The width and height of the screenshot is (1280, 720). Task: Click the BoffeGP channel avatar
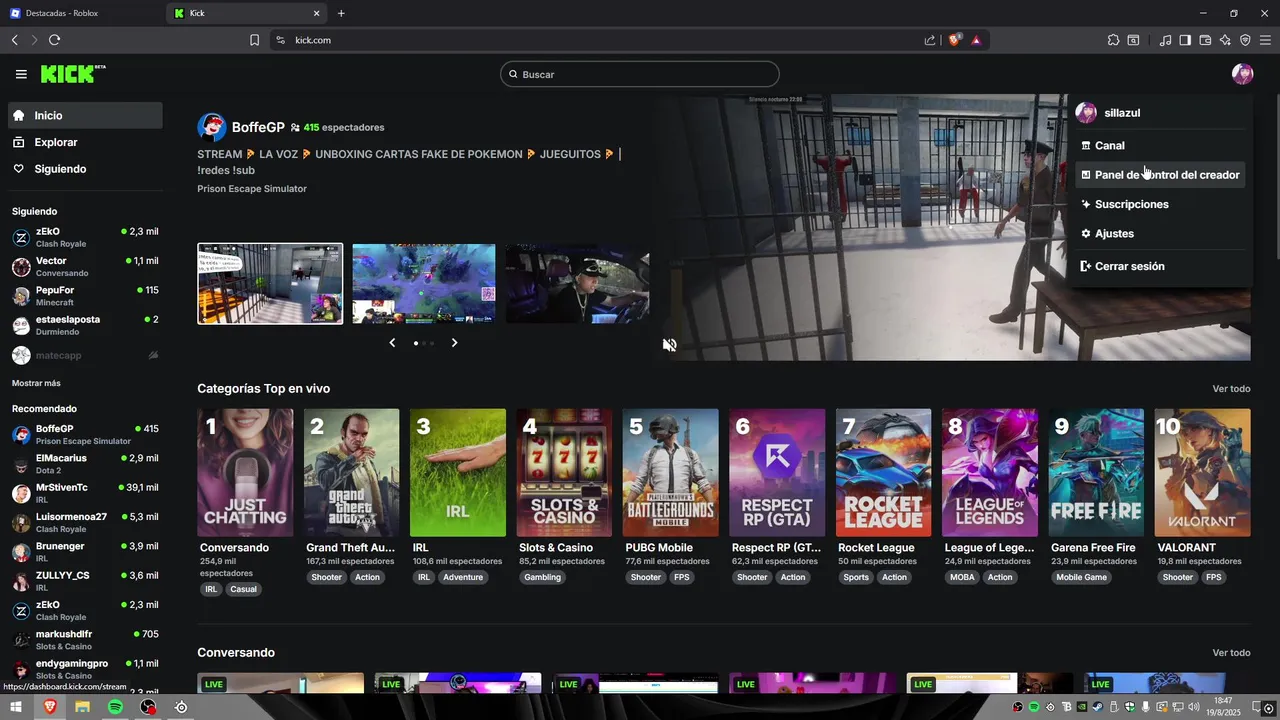(212, 127)
